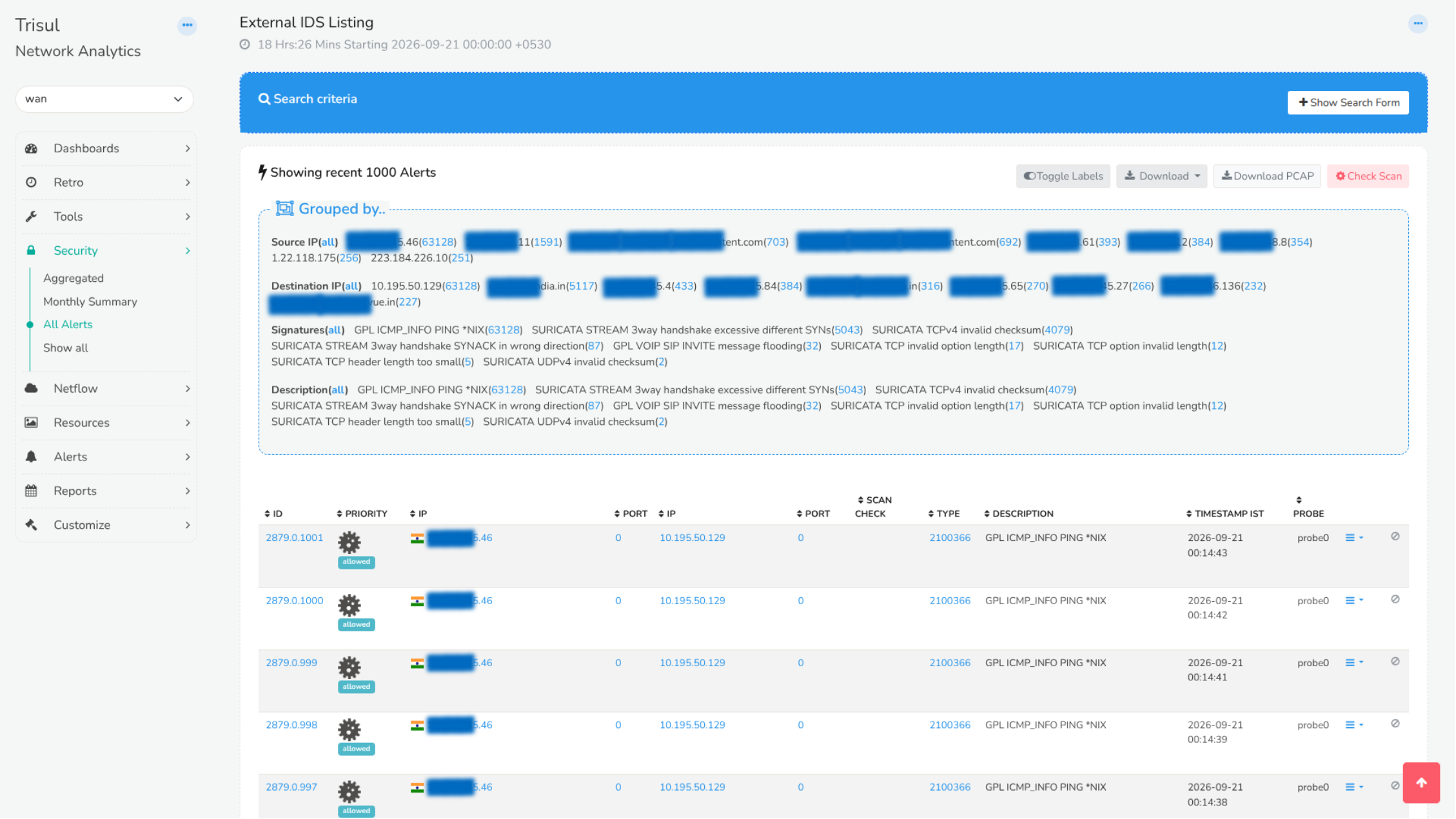This screenshot has width=1456, height=819.
Task: Click the Signatures all link
Action: pyautogui.click(x=335, y=330)
